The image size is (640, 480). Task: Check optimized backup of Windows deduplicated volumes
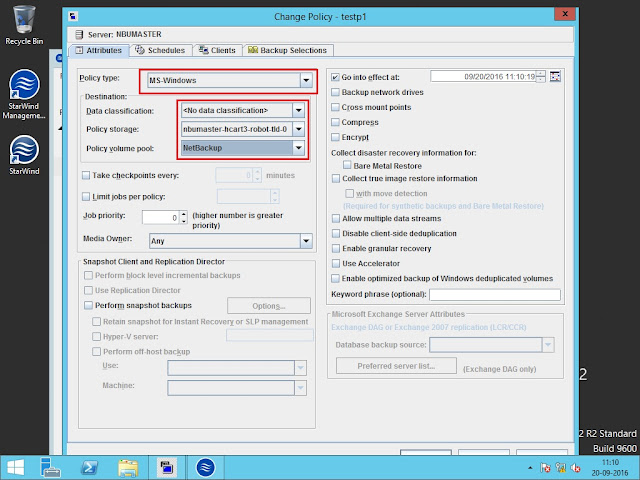335,278
